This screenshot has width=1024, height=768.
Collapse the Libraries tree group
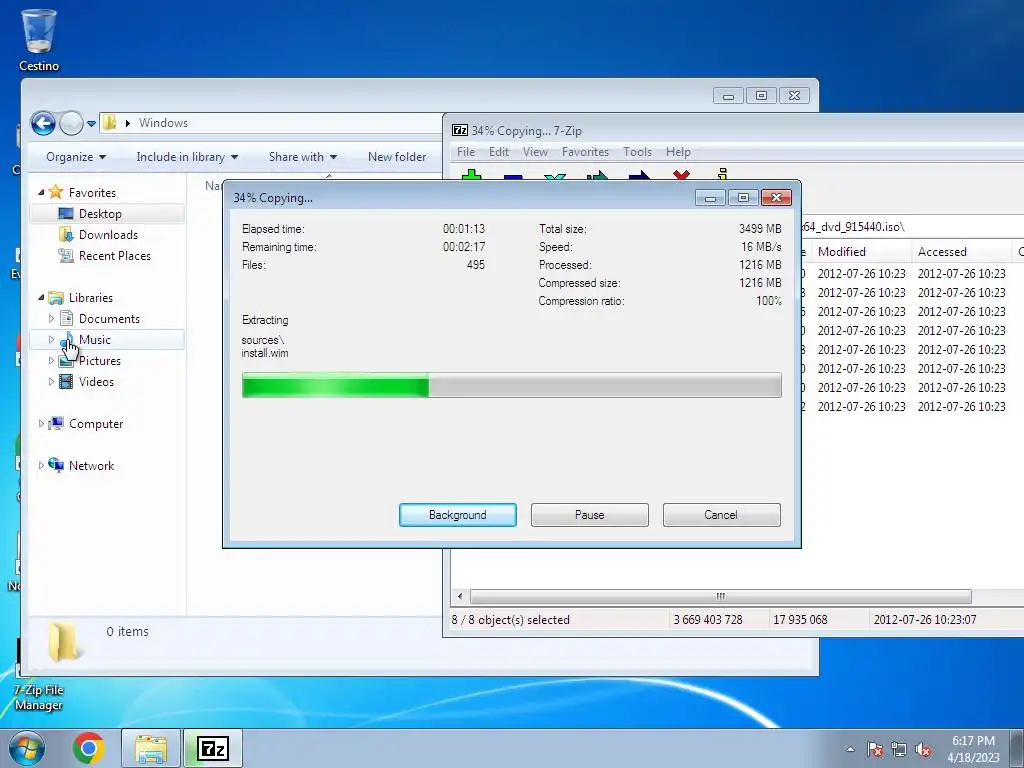click(x=41, y=297)
